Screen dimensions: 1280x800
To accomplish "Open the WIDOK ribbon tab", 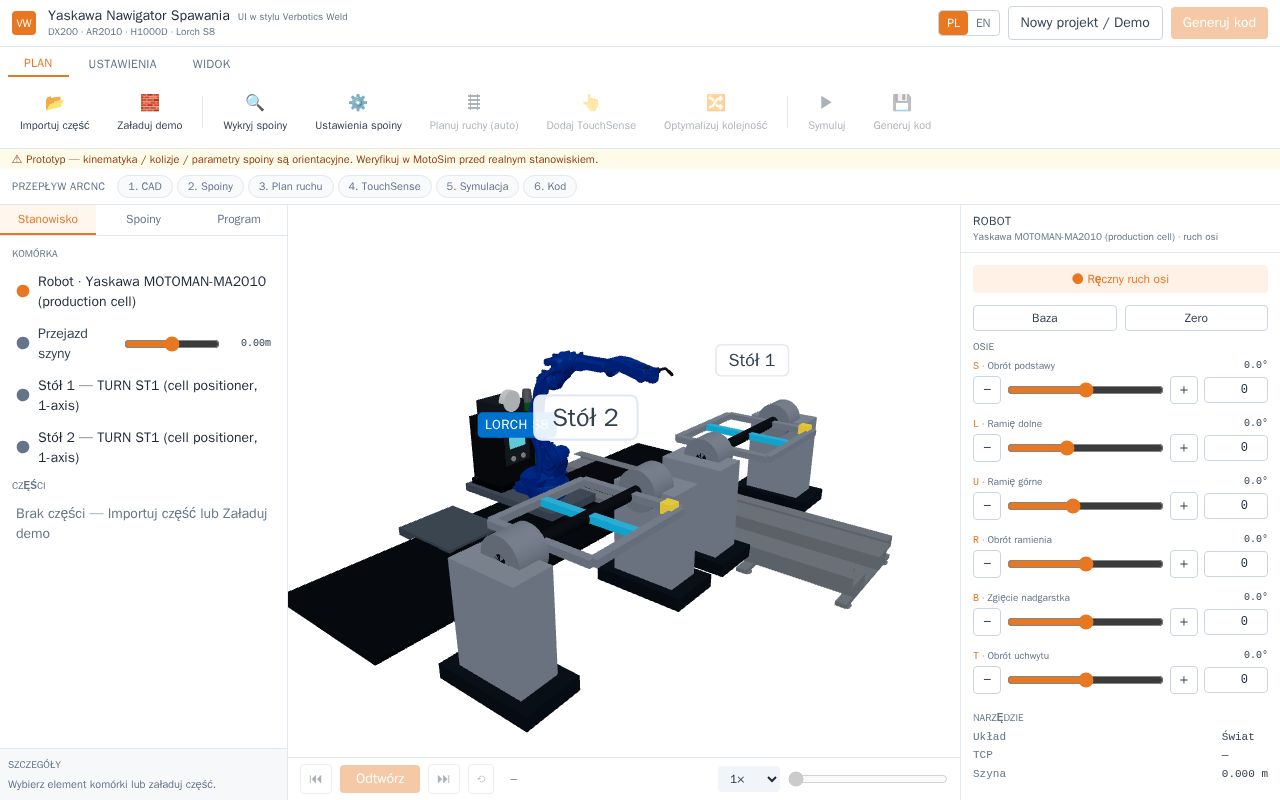I will [x=211, y=64].
